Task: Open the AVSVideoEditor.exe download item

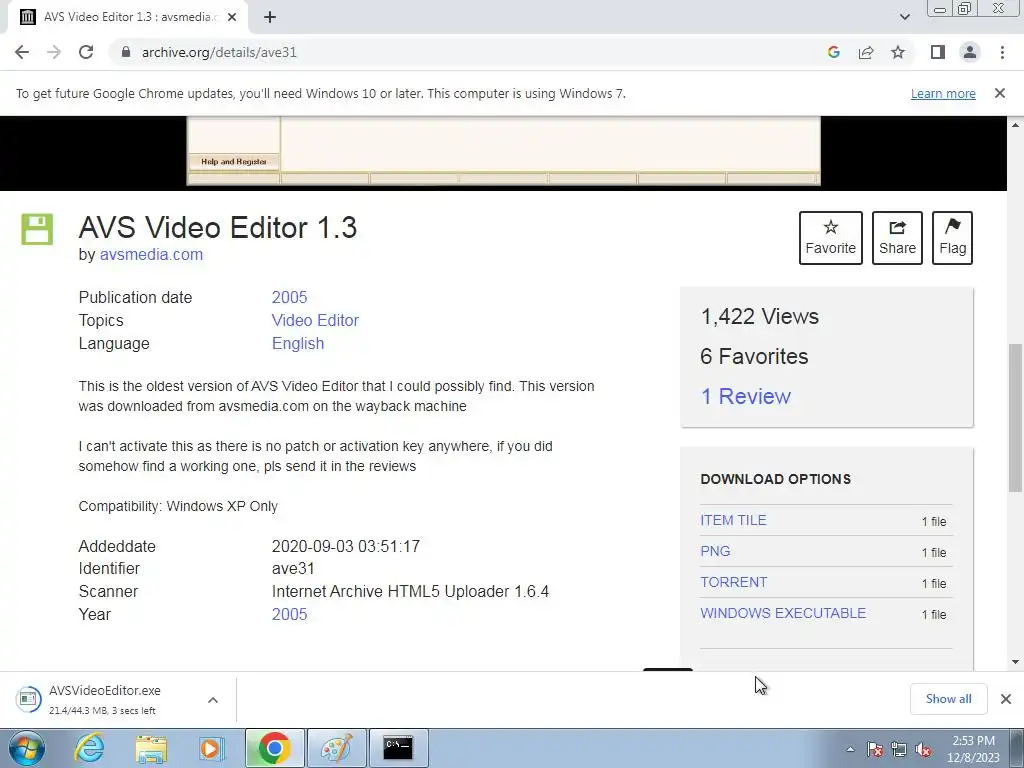Action: [104, 699]
